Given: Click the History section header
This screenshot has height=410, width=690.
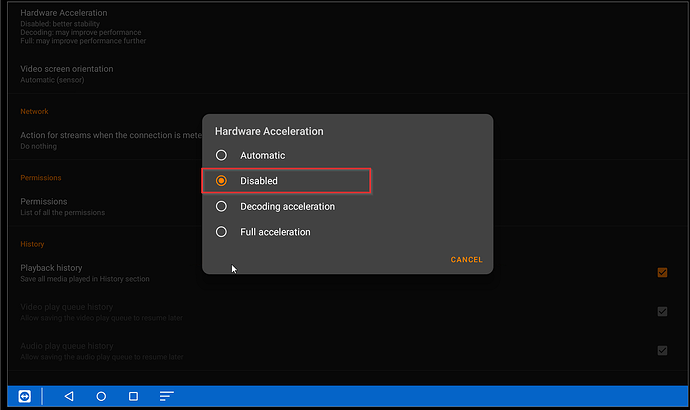Looking at the screenshot, I should (x=32, y=244).
